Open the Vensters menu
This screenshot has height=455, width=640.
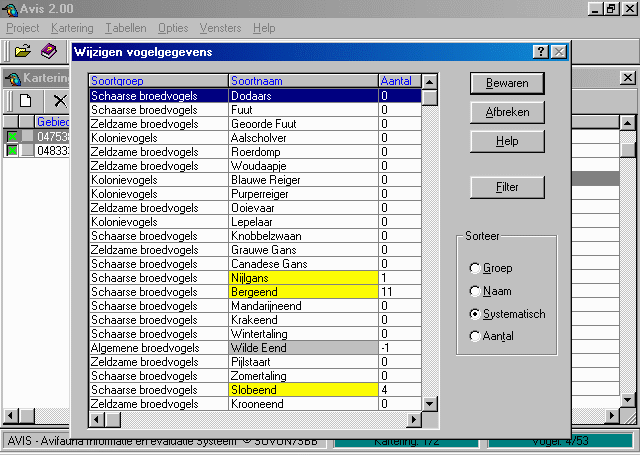(x=220, y=28)
